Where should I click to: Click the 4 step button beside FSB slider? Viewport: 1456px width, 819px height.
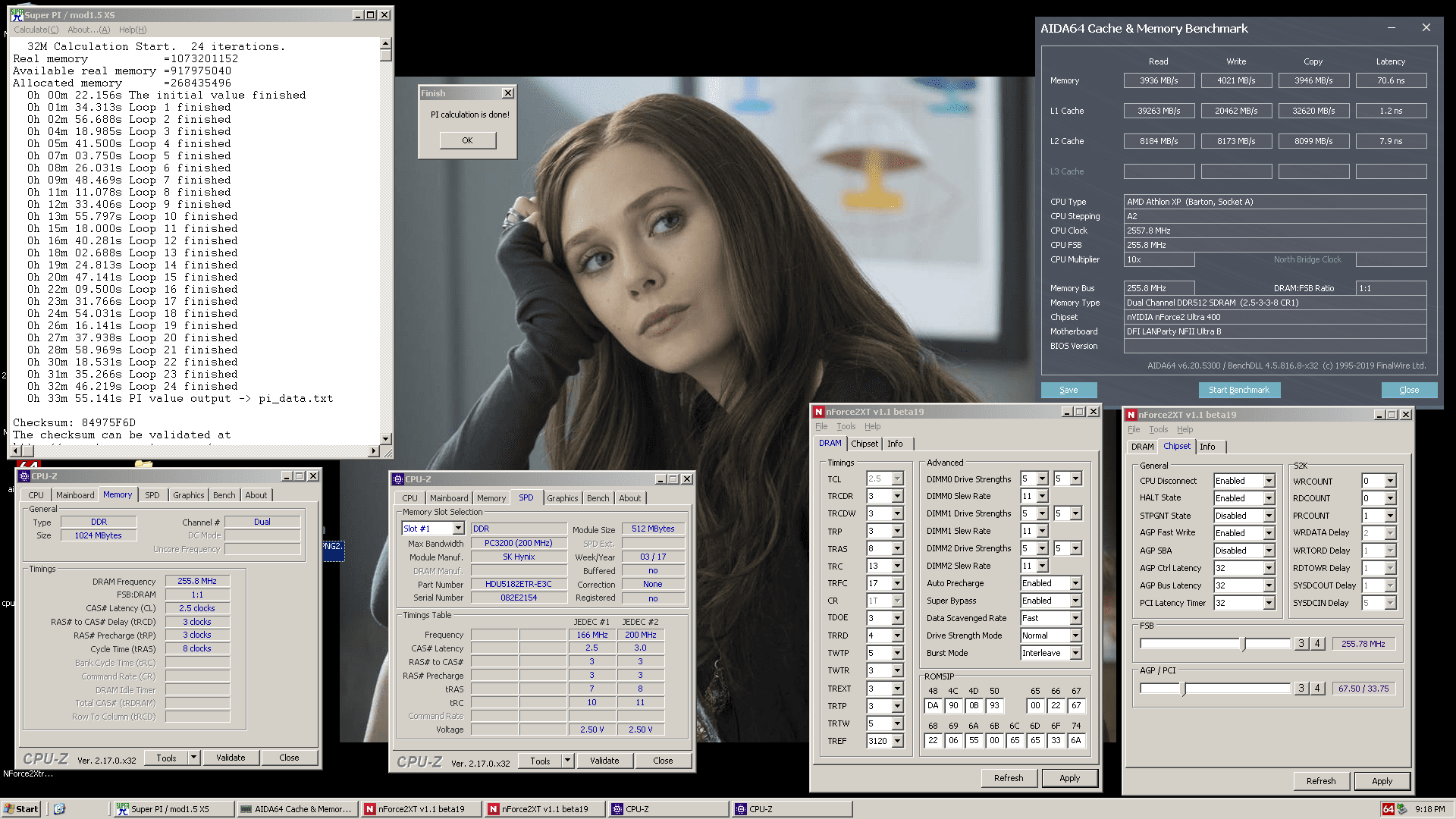click(x=1317, y=644)
